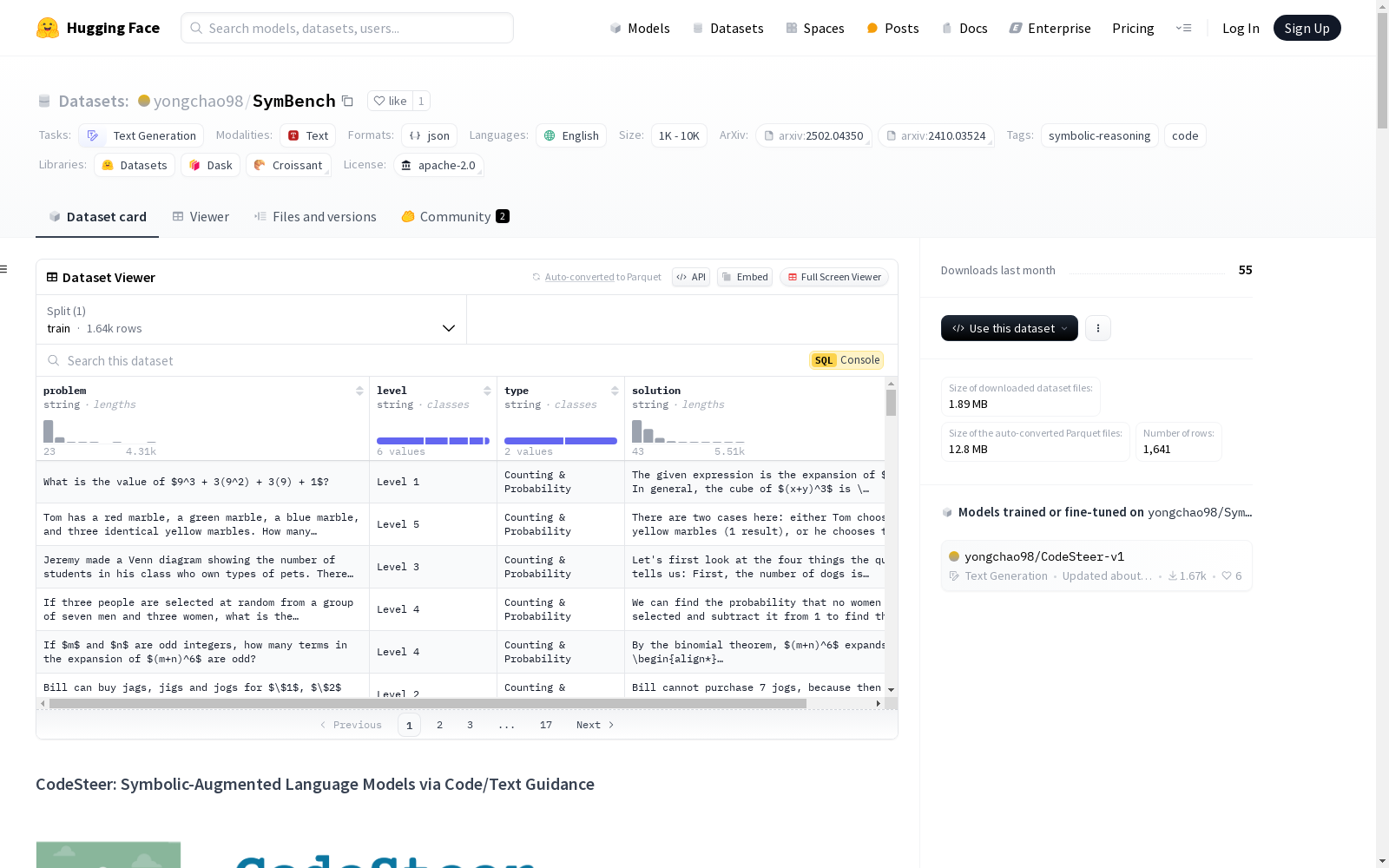Image resolution: width=1389 pixels, height=868 pixels.
Task: Click the yongchao98 user avatar
Action: click(144, 101)
